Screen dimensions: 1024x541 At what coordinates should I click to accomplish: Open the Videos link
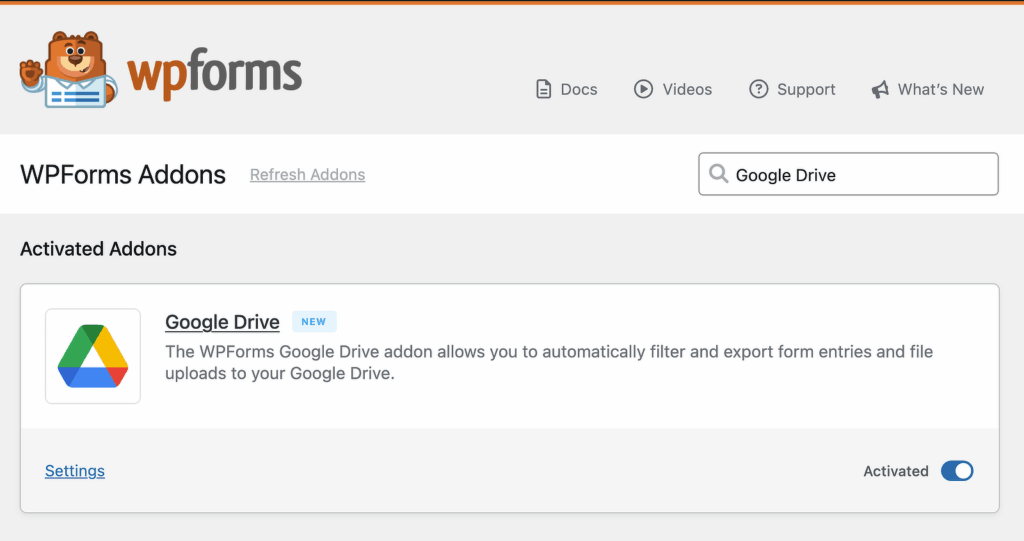pyautogui.click(x=687, y=90)
